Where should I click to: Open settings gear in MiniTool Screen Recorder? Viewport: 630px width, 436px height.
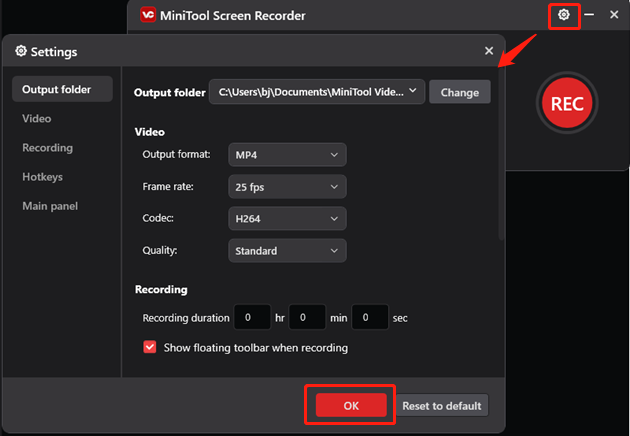click(564, 15)
